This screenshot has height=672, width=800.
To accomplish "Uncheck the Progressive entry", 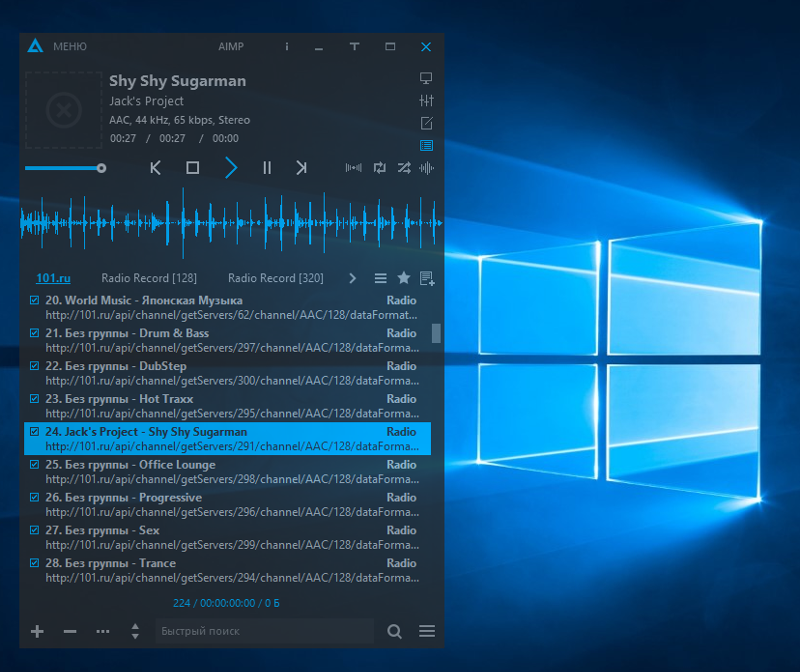I will [x=34, y=497].
